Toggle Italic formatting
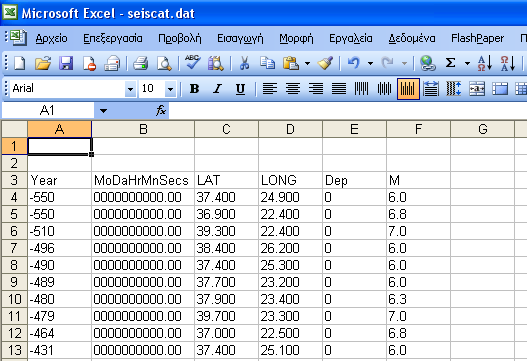This screenshot has width=527, height=361. point(217,89)
